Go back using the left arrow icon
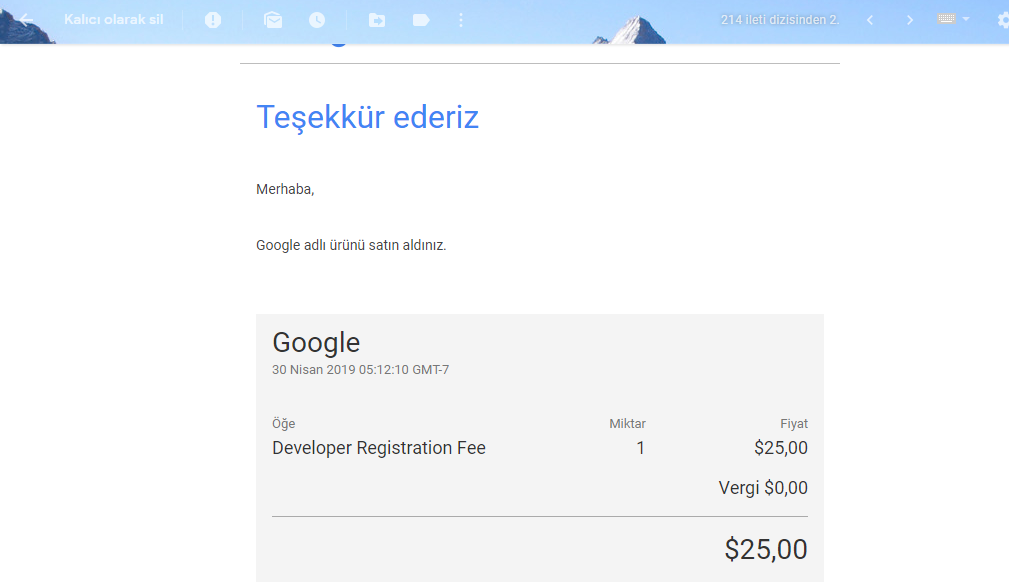This screenshot has width=1009, height=582. click(x=26, y=20)
